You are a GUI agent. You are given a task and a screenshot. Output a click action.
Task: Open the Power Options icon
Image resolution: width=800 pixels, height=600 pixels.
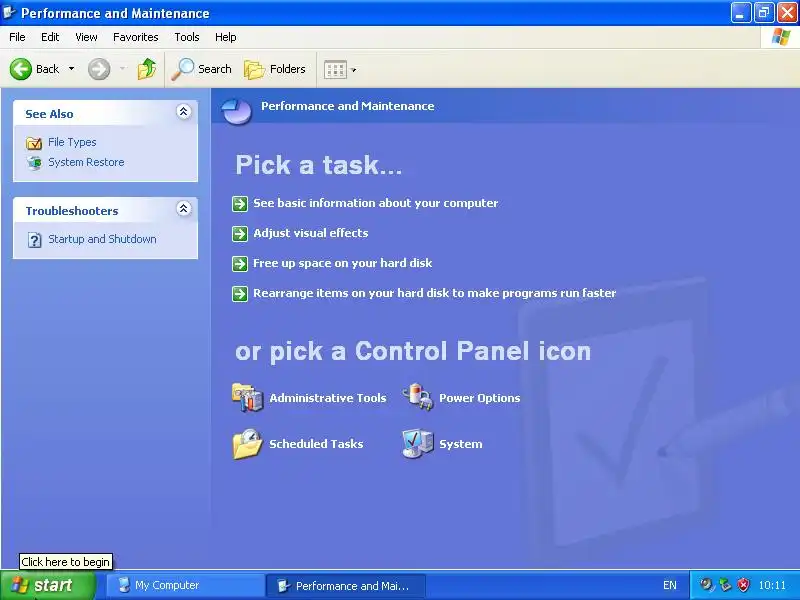tap(418, 397)
